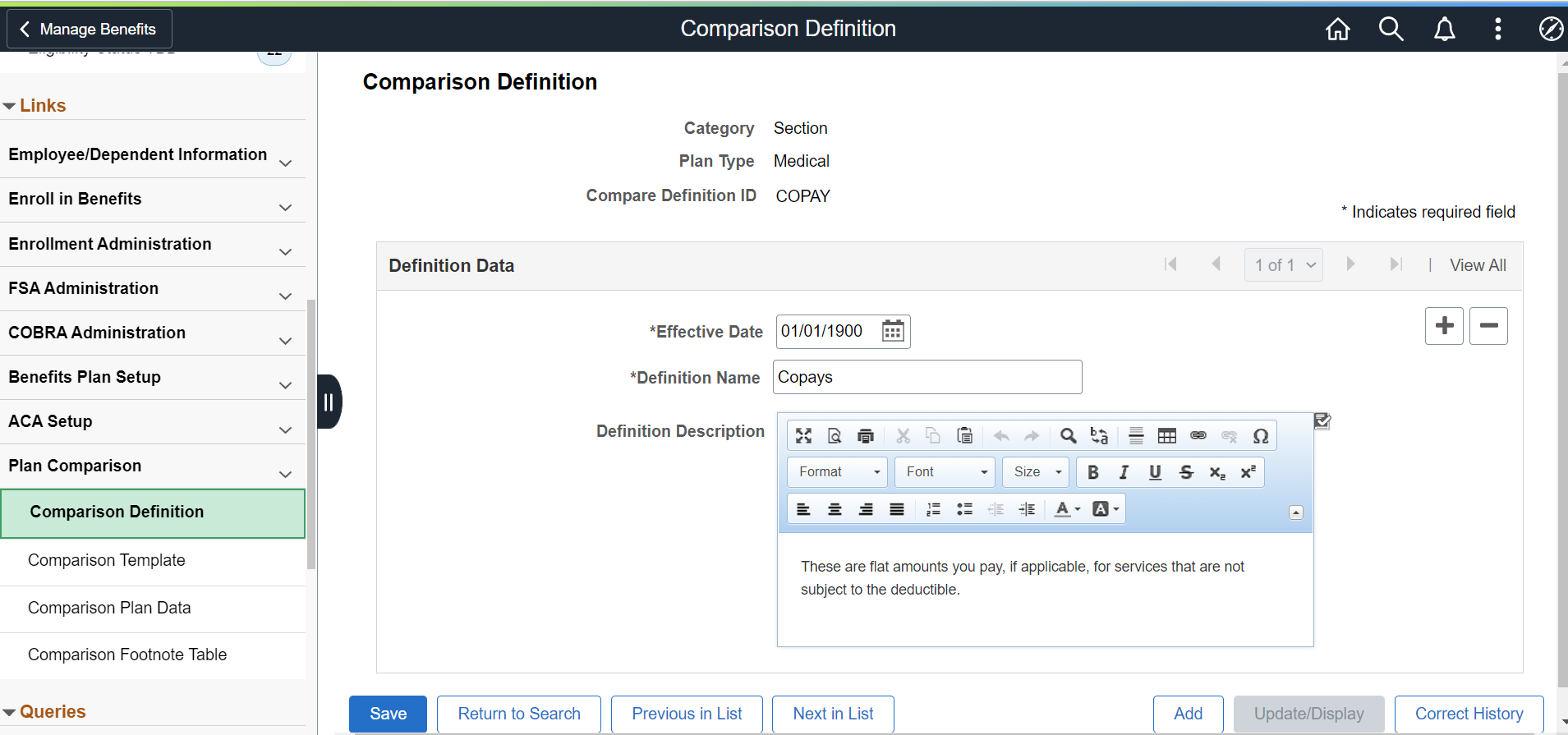Toggle Bold formatting

coord(1092,472)
